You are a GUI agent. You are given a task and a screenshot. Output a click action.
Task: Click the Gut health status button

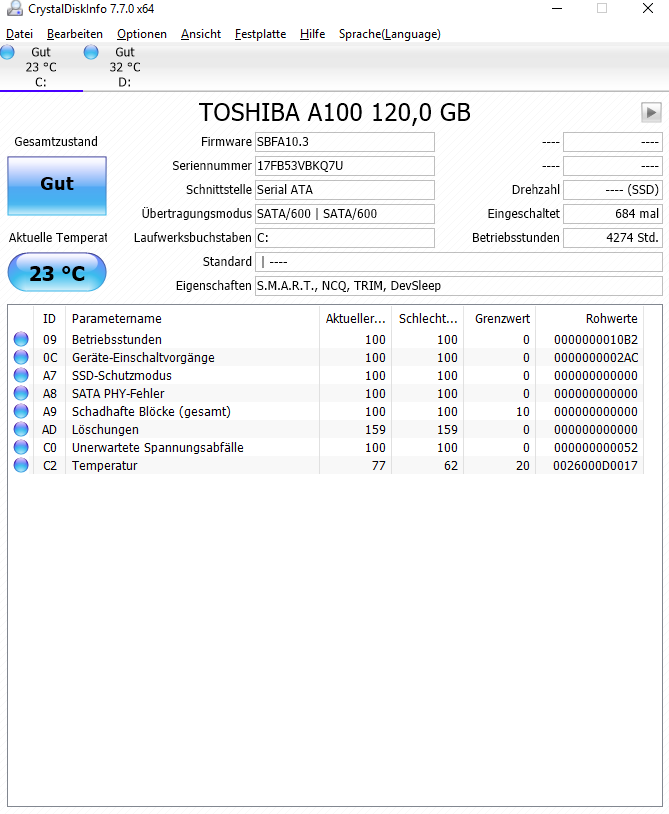[57, 186]
